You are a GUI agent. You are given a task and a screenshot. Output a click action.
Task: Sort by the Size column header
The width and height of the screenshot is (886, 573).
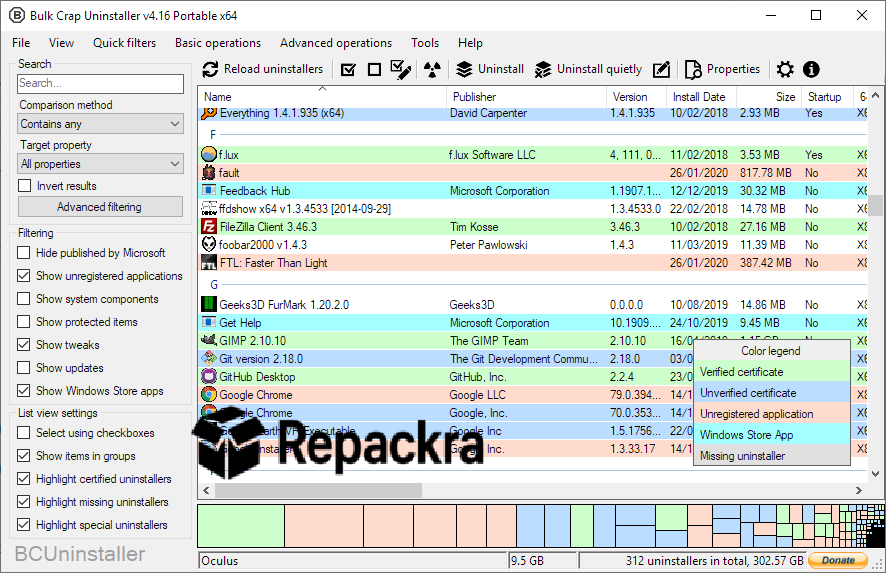click(x=769, y=97)
